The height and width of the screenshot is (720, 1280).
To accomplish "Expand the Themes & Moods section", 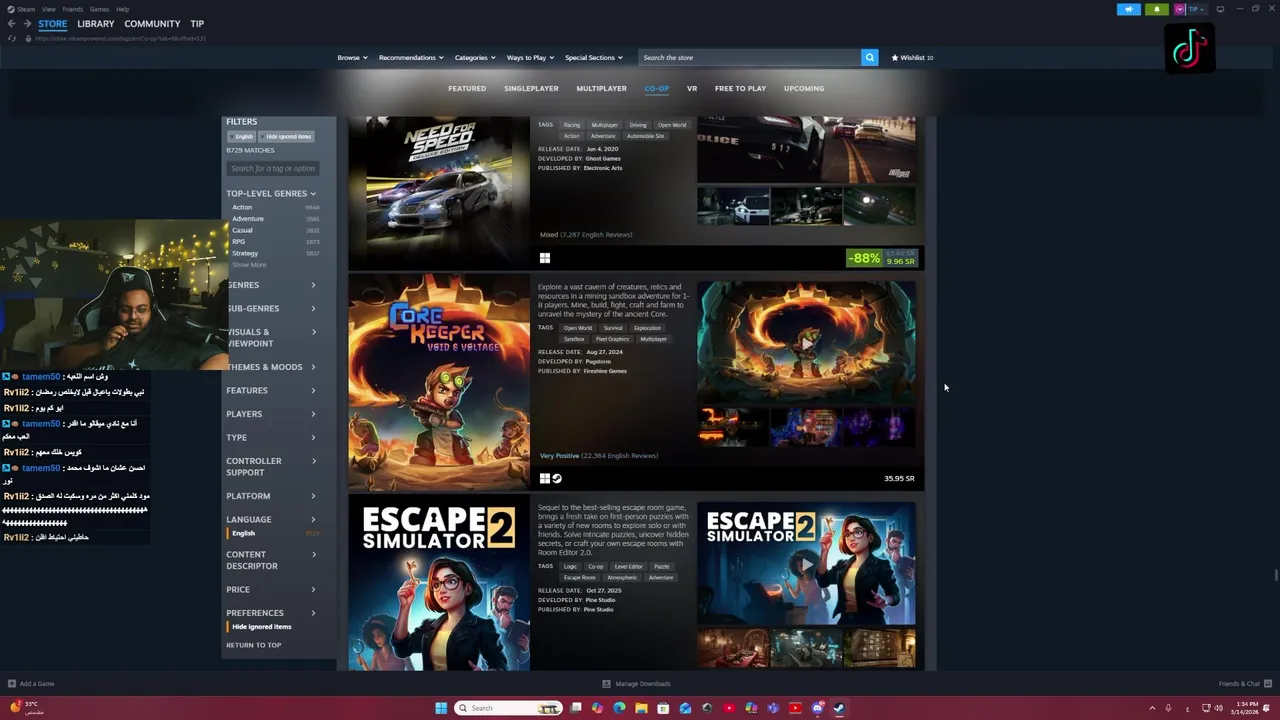I will point(271,367).
